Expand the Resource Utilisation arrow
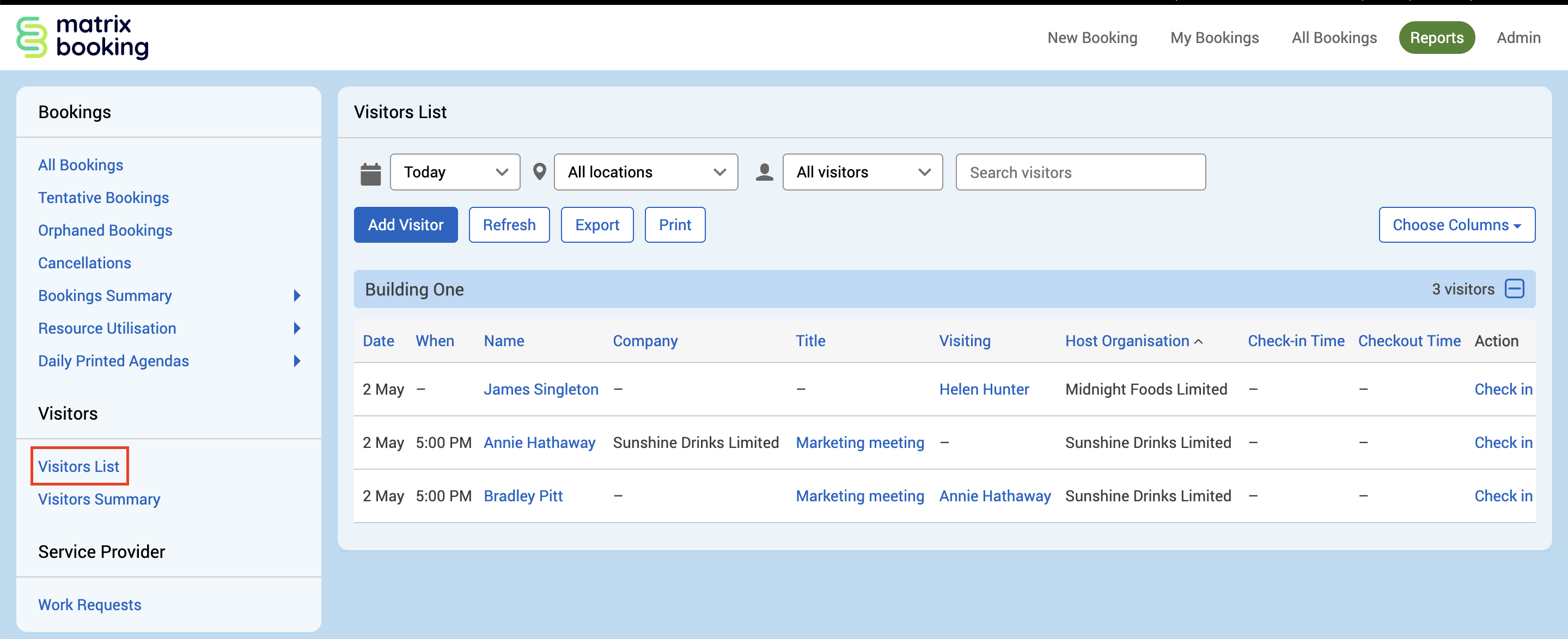Viewport: 1568px width, 639px height. pyautogui.click(x=297, y=329)
